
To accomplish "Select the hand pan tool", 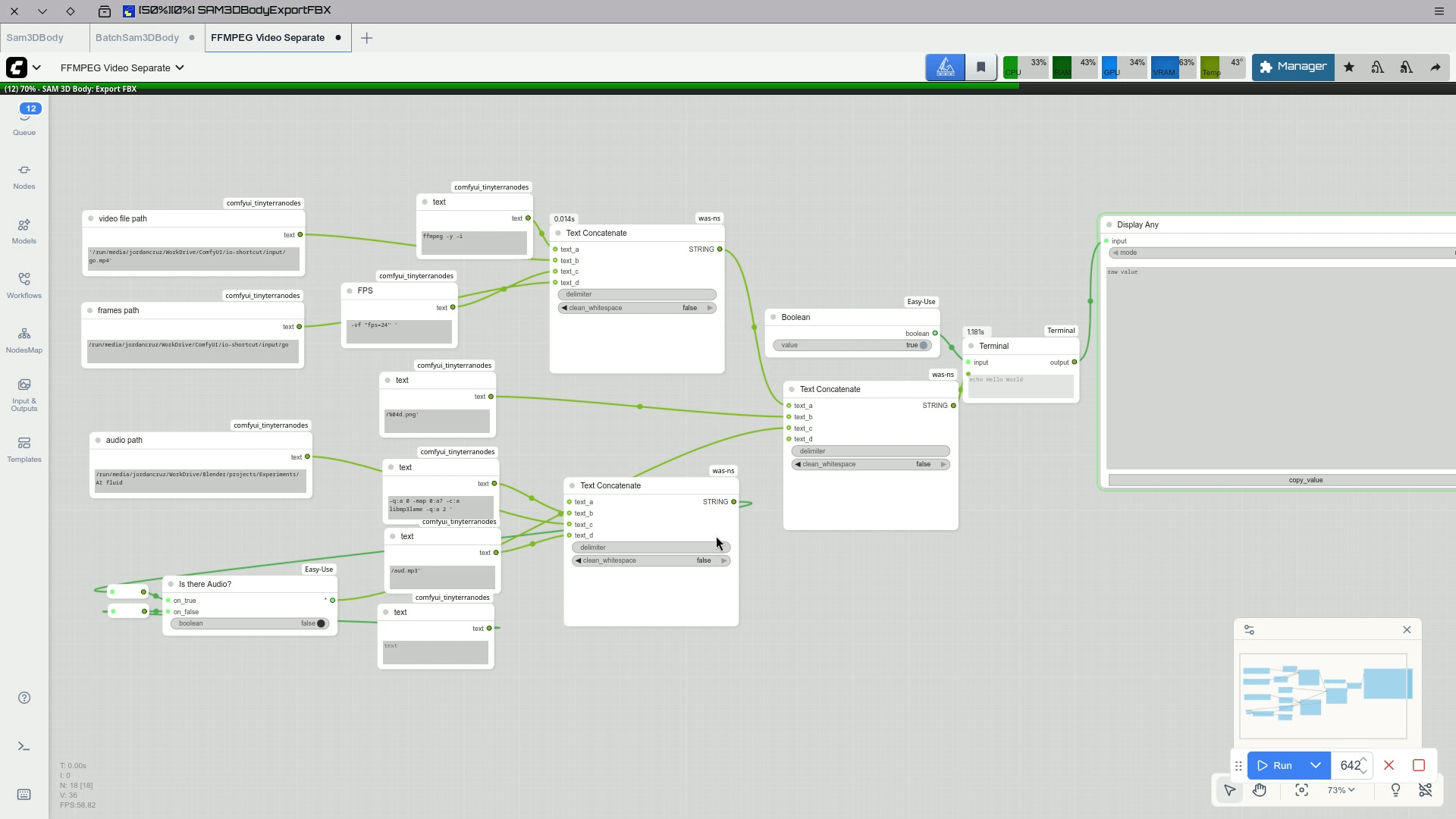I will (1260, 790).
